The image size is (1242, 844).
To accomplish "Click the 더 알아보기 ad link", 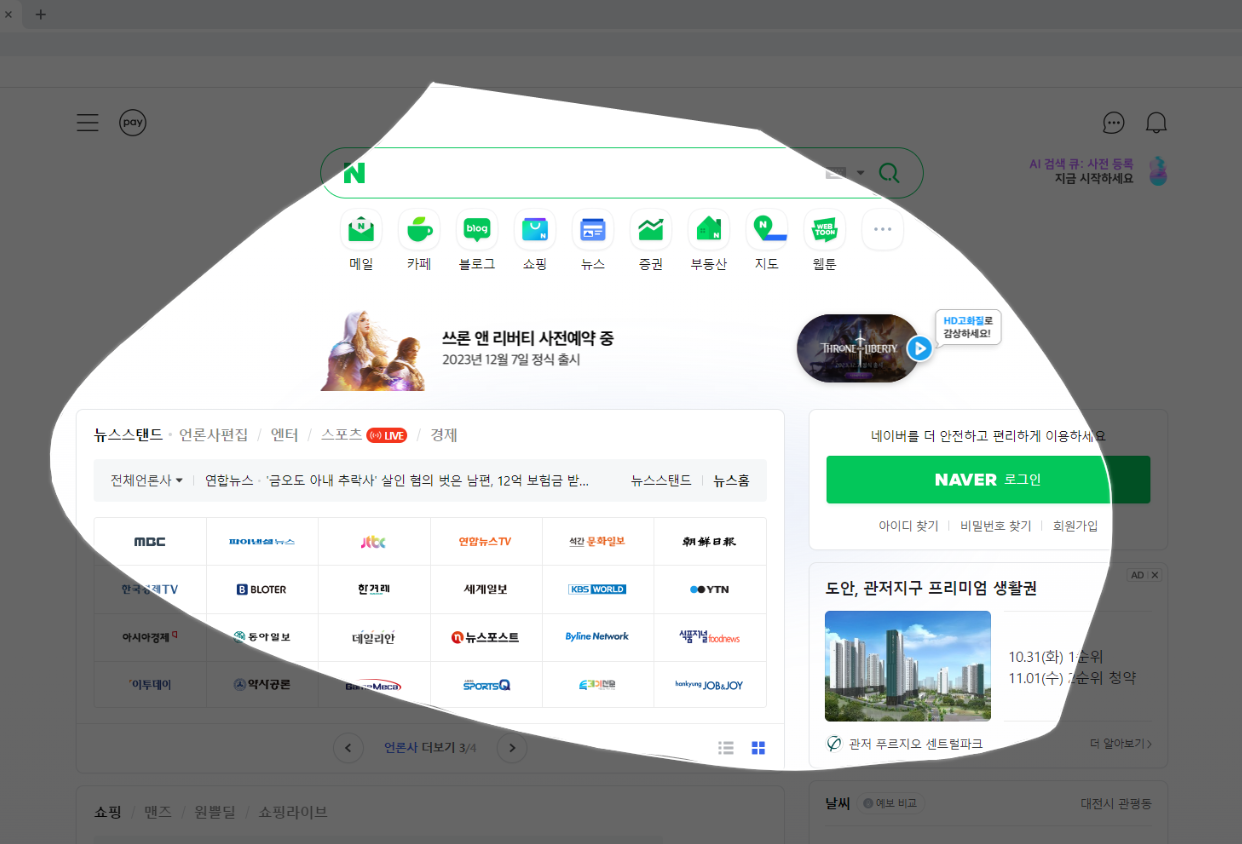I will pyautogui.click(x=1121, y=744).
